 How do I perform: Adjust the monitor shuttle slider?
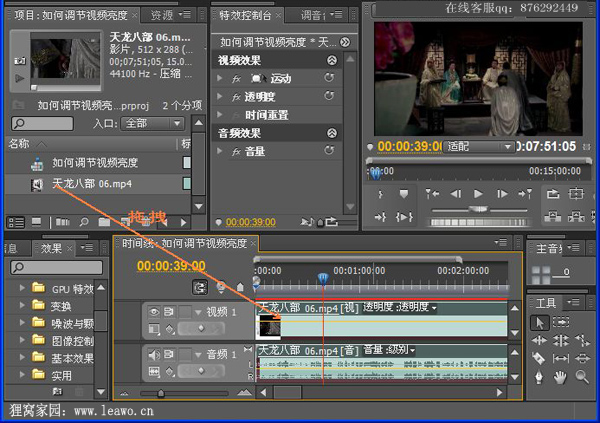[478, 209]
